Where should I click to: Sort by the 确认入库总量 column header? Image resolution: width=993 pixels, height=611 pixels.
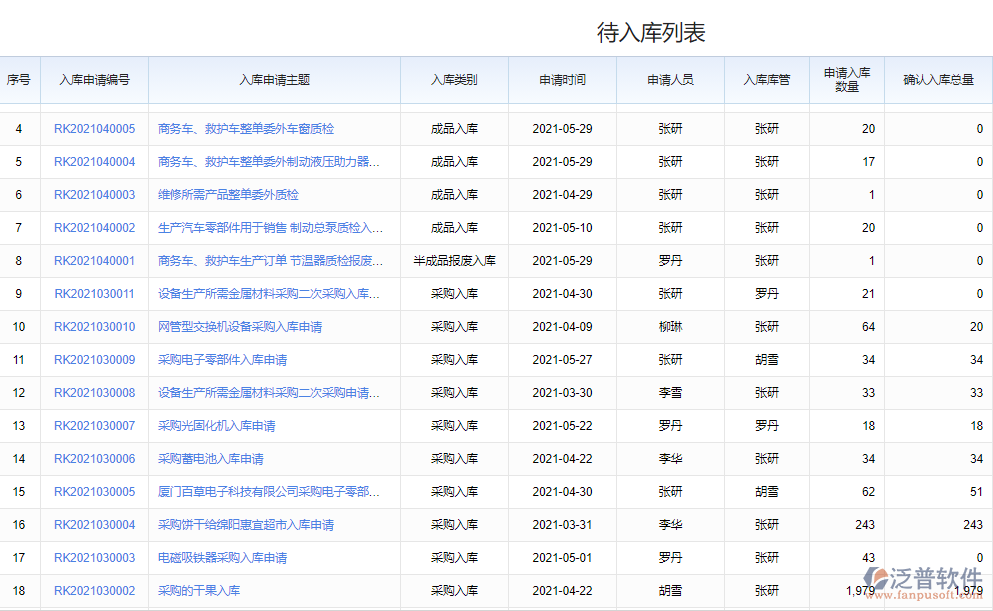pyautogui.click(x=938, y=81)
